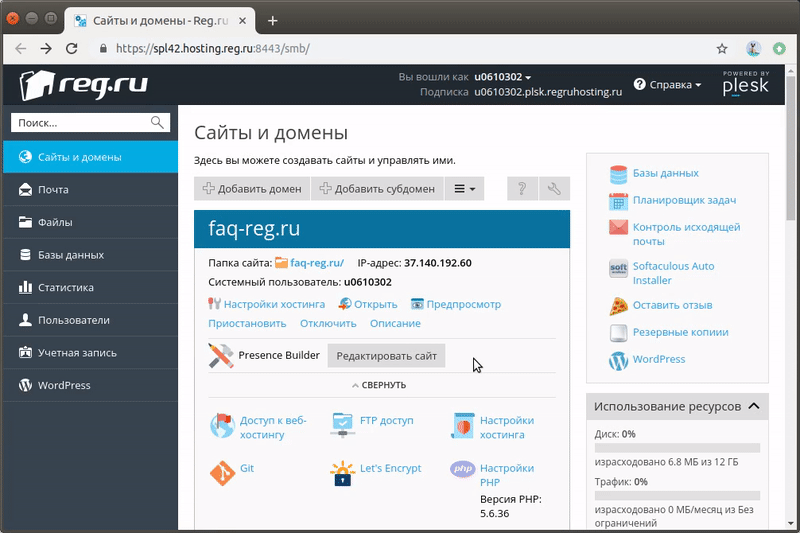Close the Сайты и домены browser tab

(243, 21)
